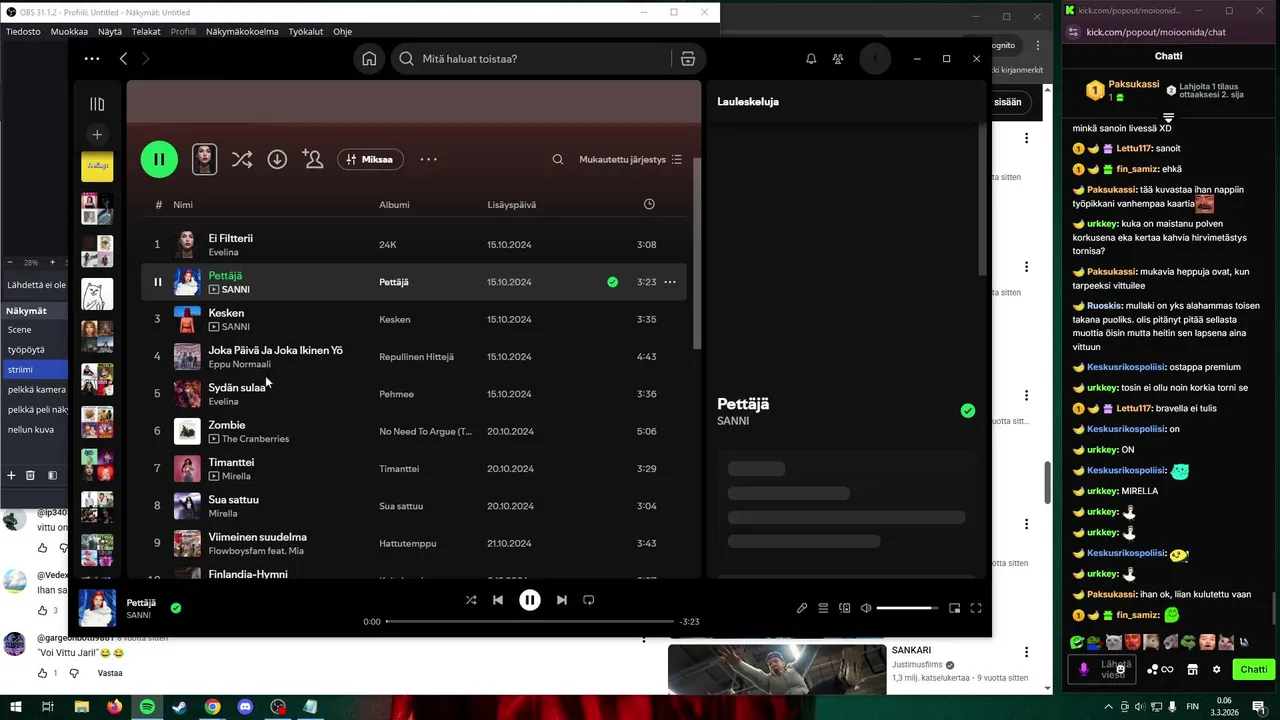This screenshot has height=720, width=1280.
Task: Open the Spotify profile avatar menu
Action: point(875,59)
